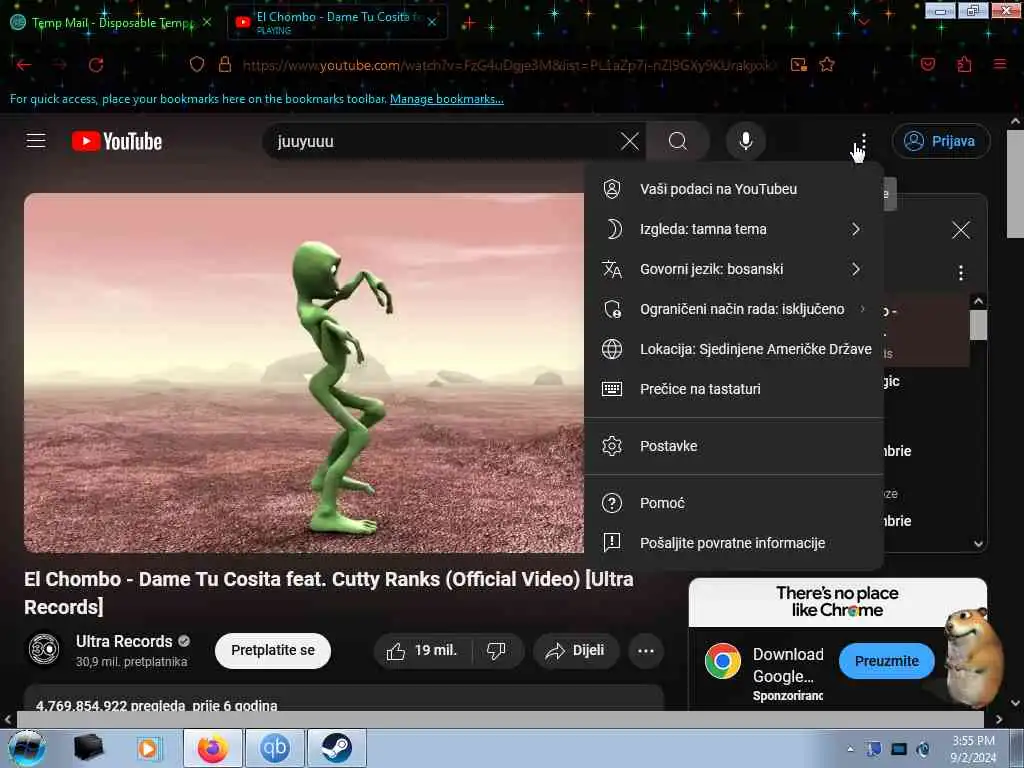1024x768 pixels.
Task: Expand the Govorni jezik: bosanski submenu
Action: (x=733, y=269)
